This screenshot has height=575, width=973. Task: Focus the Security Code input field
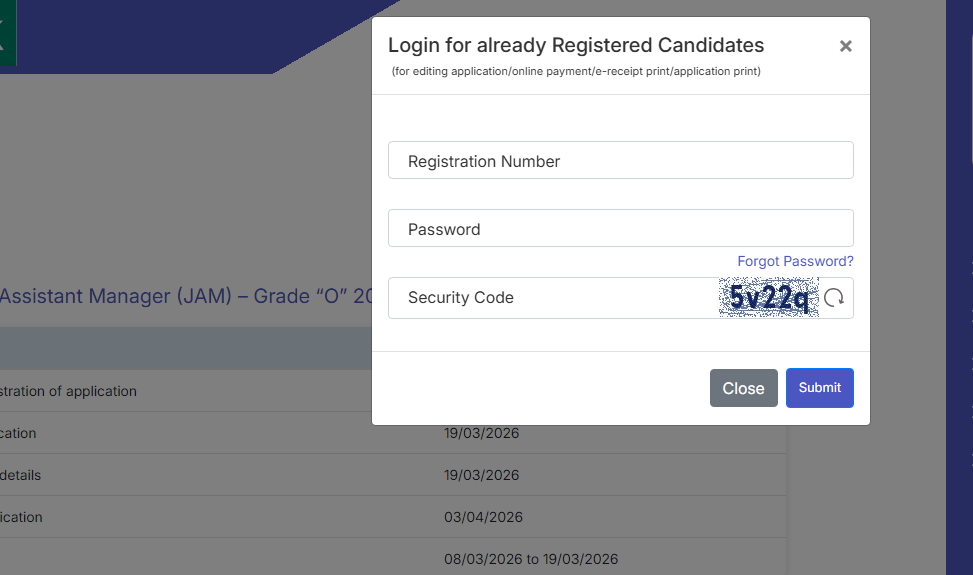pos(552,298)
